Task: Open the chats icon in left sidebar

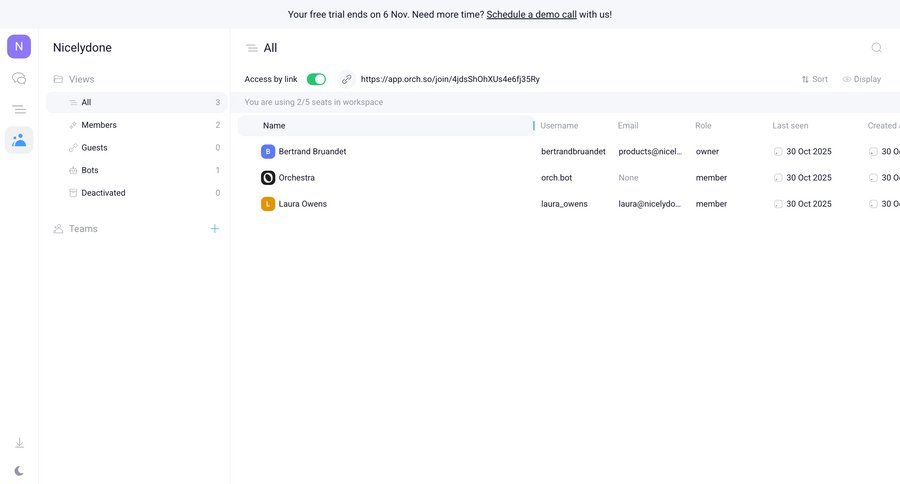Action: 19,78
